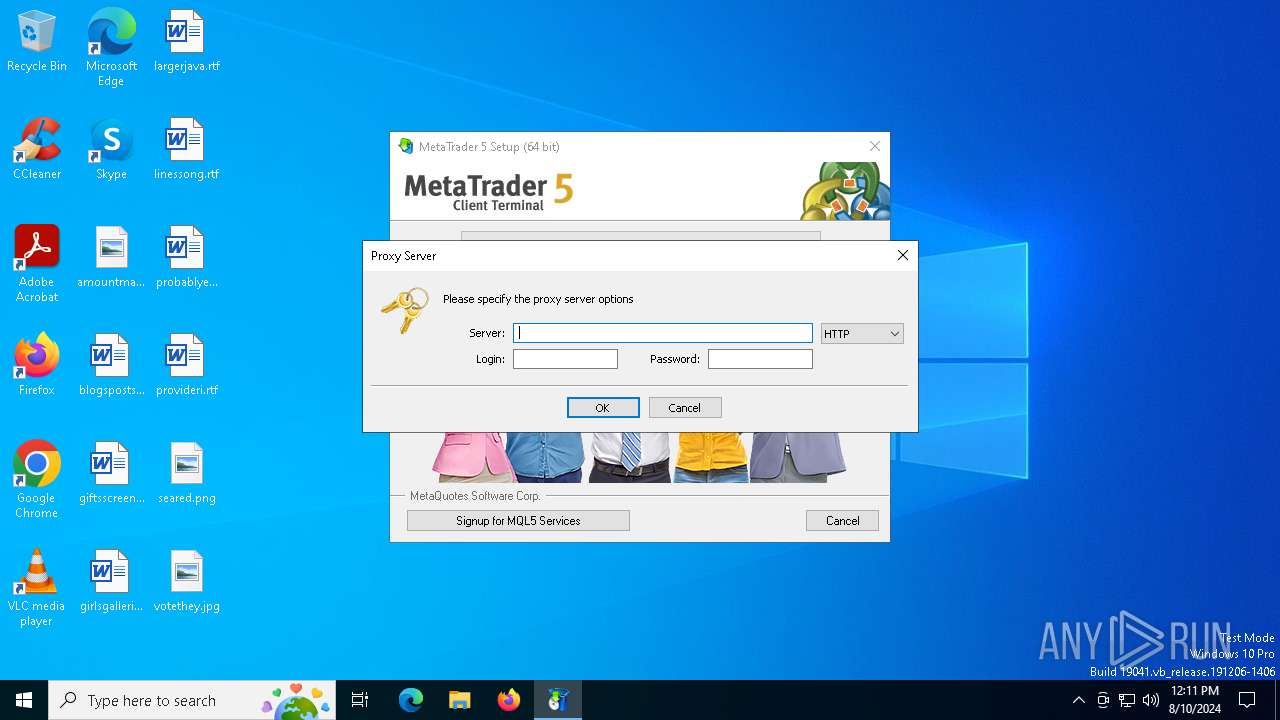Select the provideri.rtf document icon
This screenshot has height=720, width=1280.
[x=186, y=366]
